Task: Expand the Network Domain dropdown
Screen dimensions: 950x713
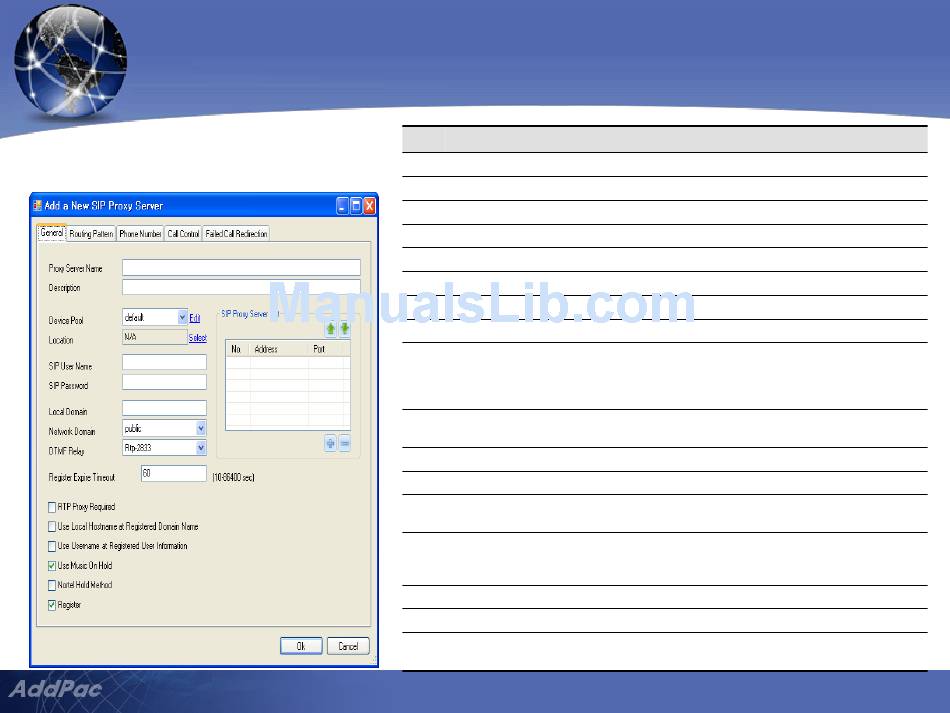Action: [x=201, y=428]
